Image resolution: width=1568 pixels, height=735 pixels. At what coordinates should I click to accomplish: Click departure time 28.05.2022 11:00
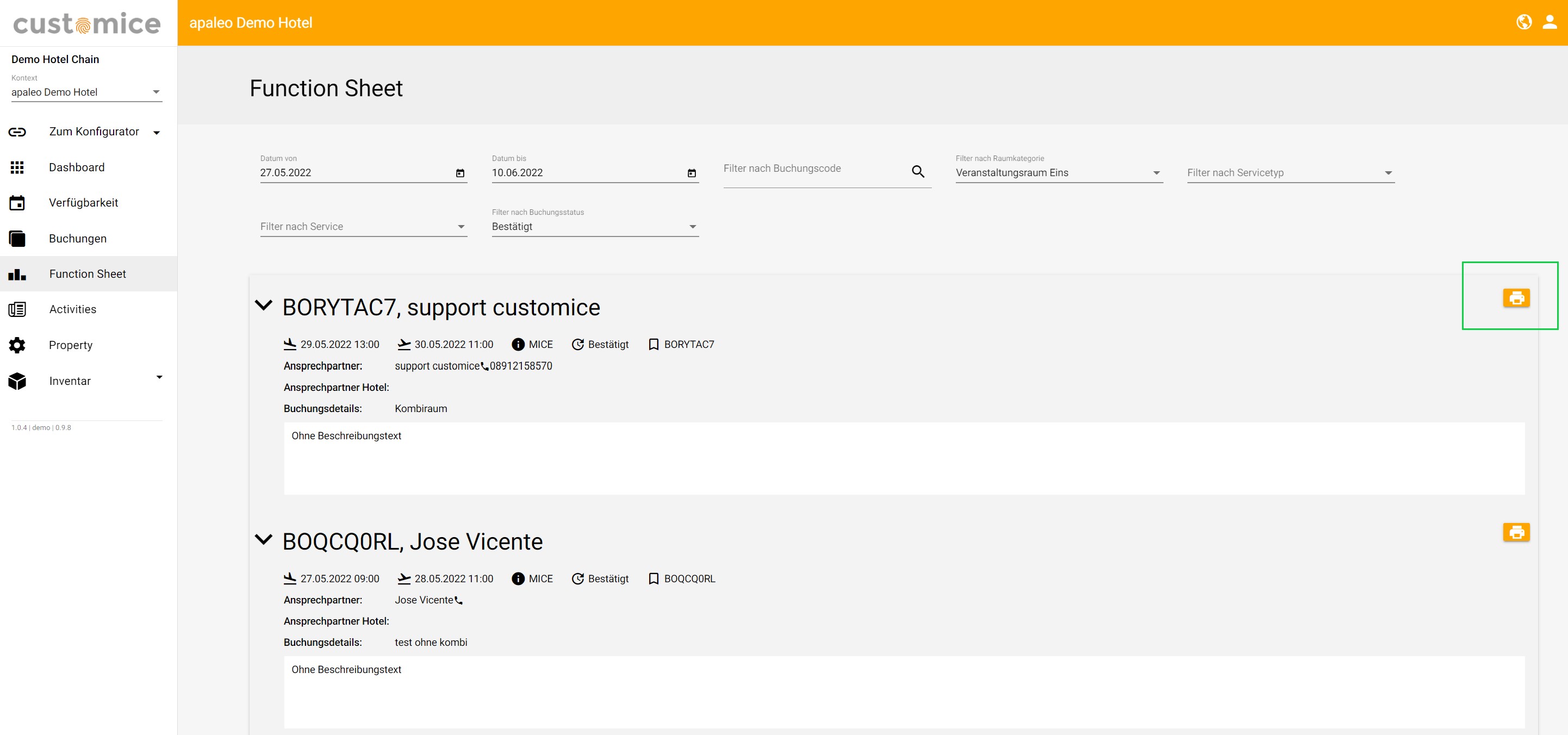pos(454,578)
